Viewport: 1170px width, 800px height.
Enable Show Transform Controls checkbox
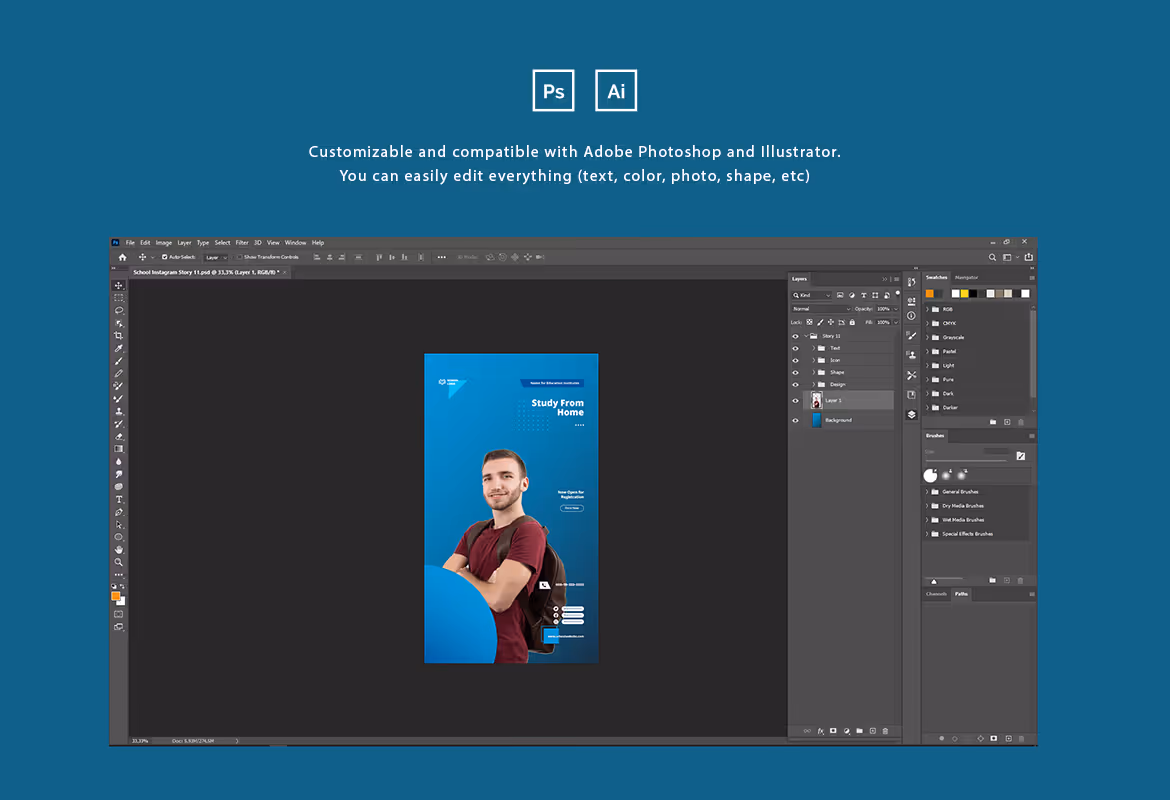tap(240, 257)
